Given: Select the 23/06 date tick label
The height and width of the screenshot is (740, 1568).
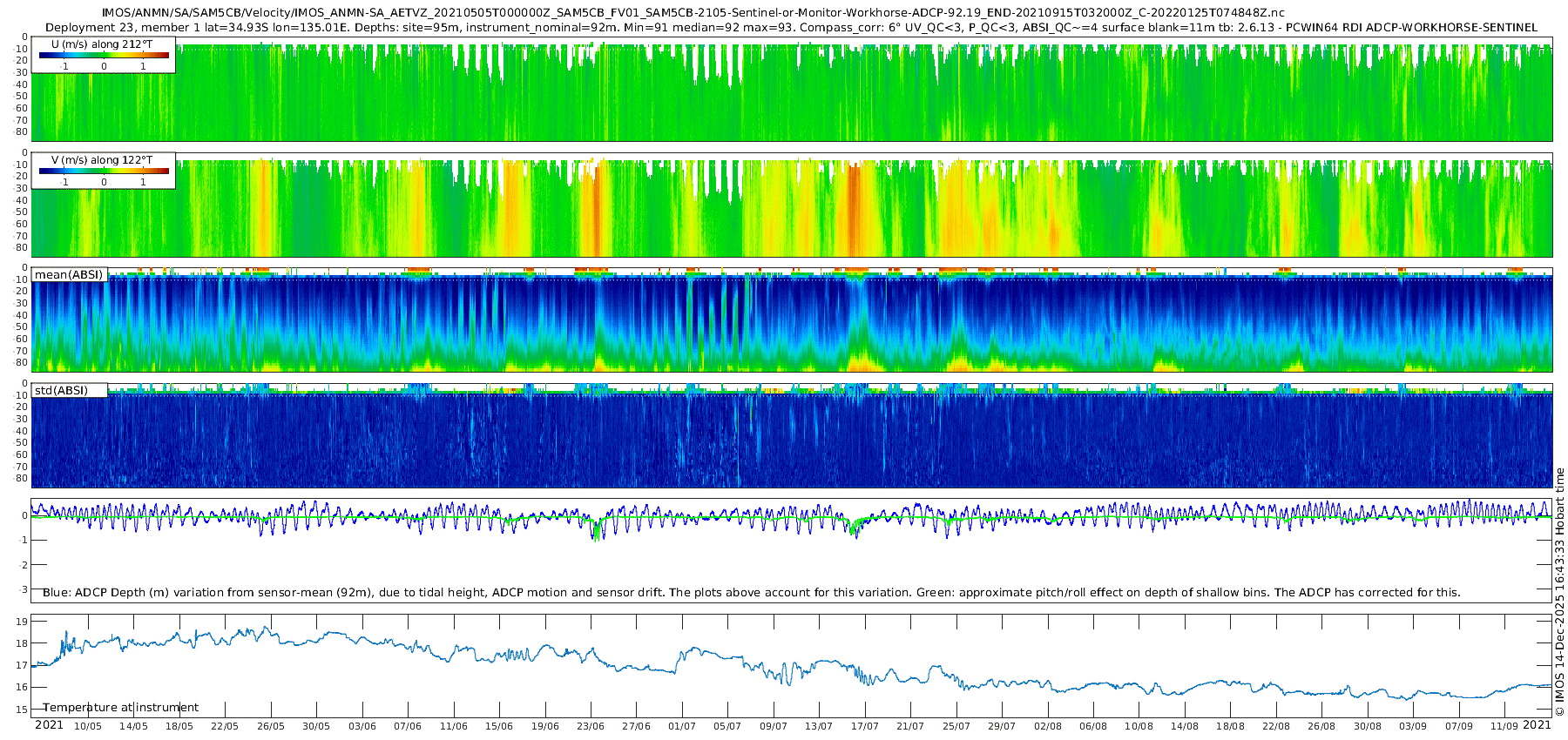Looking at the screenshot, I should [591, 726].
